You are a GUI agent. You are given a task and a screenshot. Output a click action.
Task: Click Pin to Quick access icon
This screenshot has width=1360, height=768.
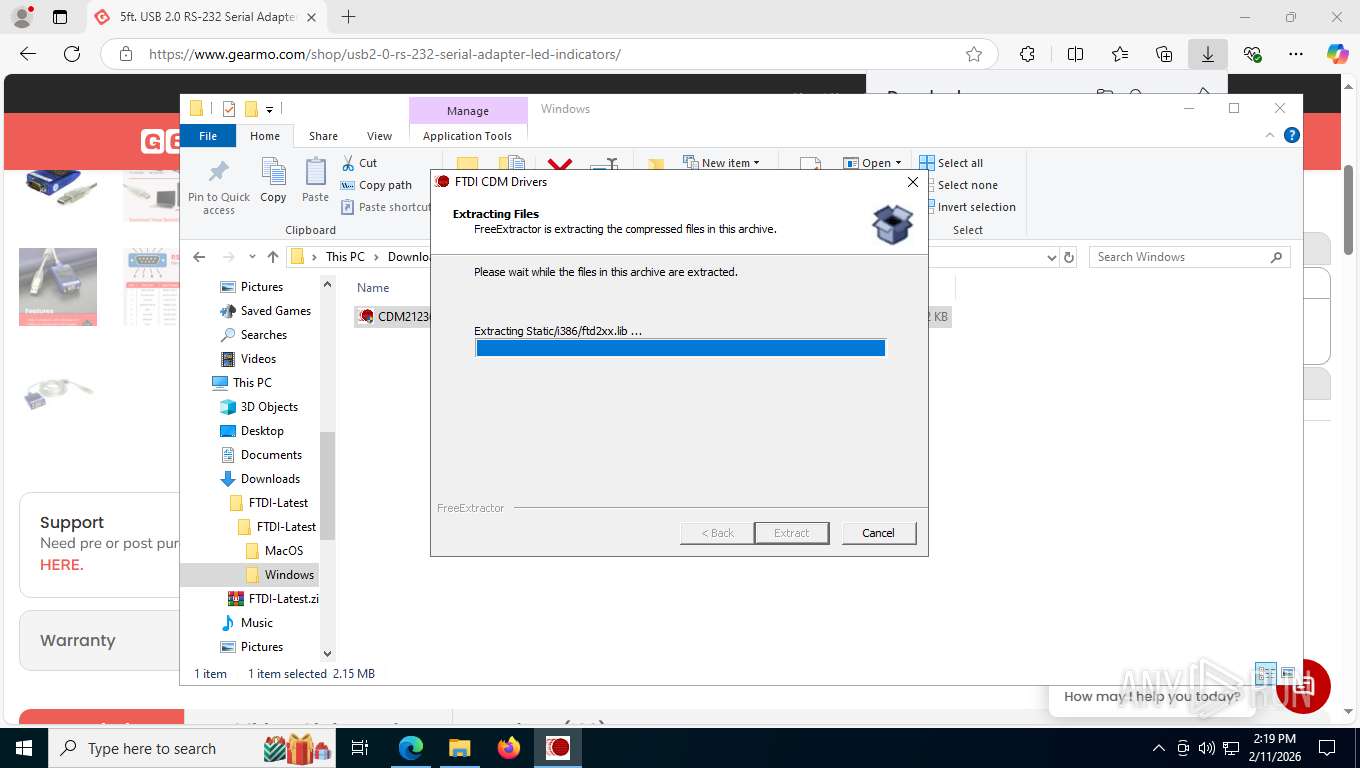219,186
